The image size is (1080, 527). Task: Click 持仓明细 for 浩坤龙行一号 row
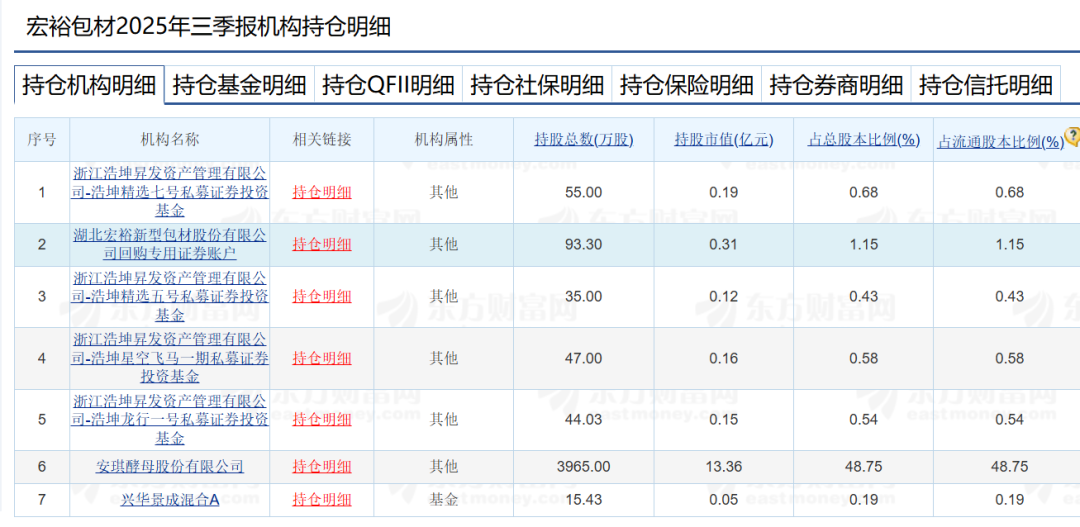click(x=322, y=420)
